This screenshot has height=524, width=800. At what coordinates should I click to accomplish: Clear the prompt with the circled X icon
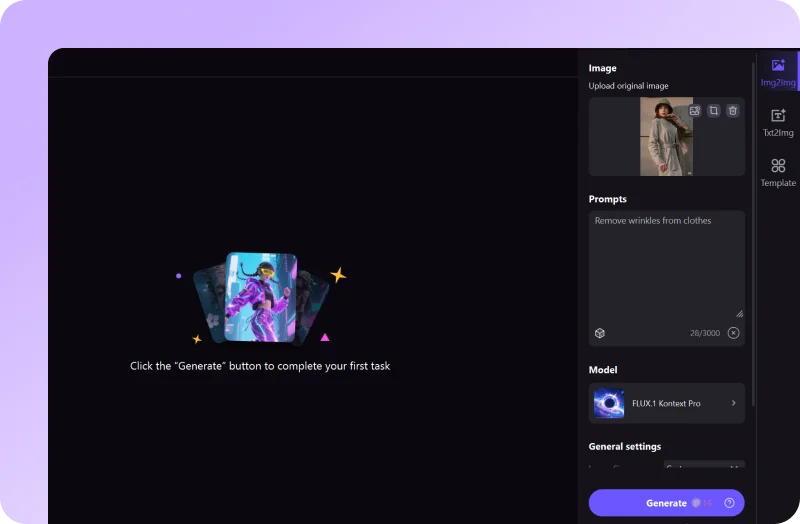click(x=733, y=333)
